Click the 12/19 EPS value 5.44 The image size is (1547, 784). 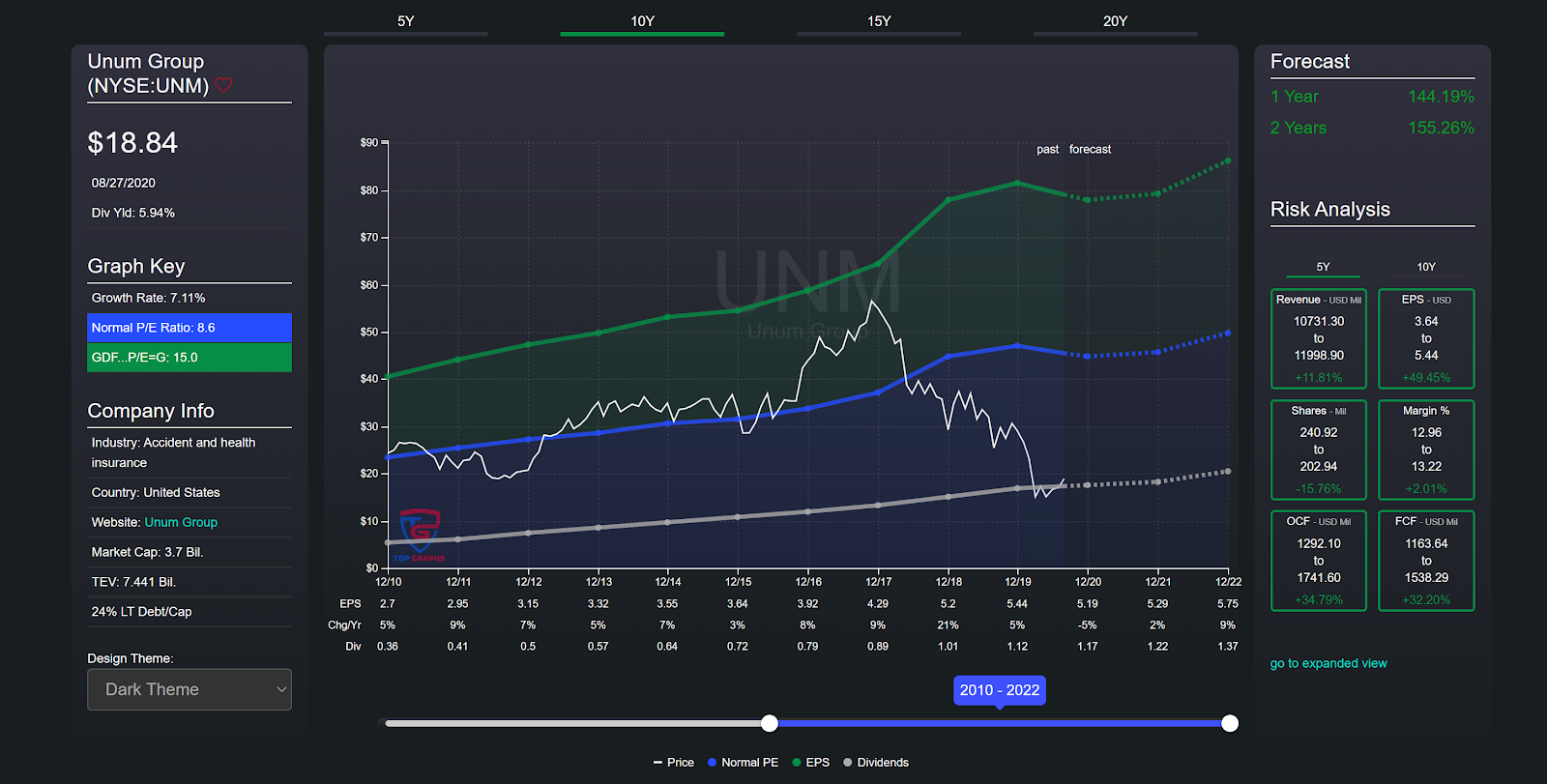pos(1017,604)
